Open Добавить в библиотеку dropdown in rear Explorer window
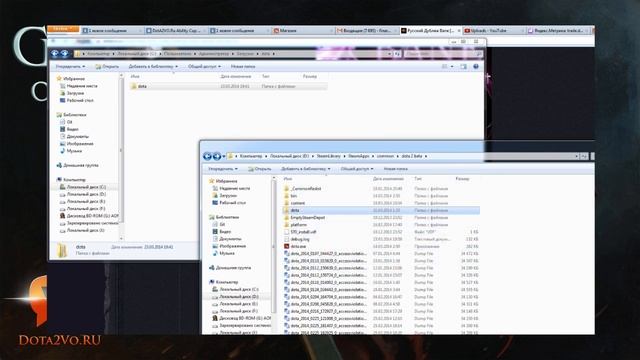Screen dimensions: 640x360 (153, 67)
